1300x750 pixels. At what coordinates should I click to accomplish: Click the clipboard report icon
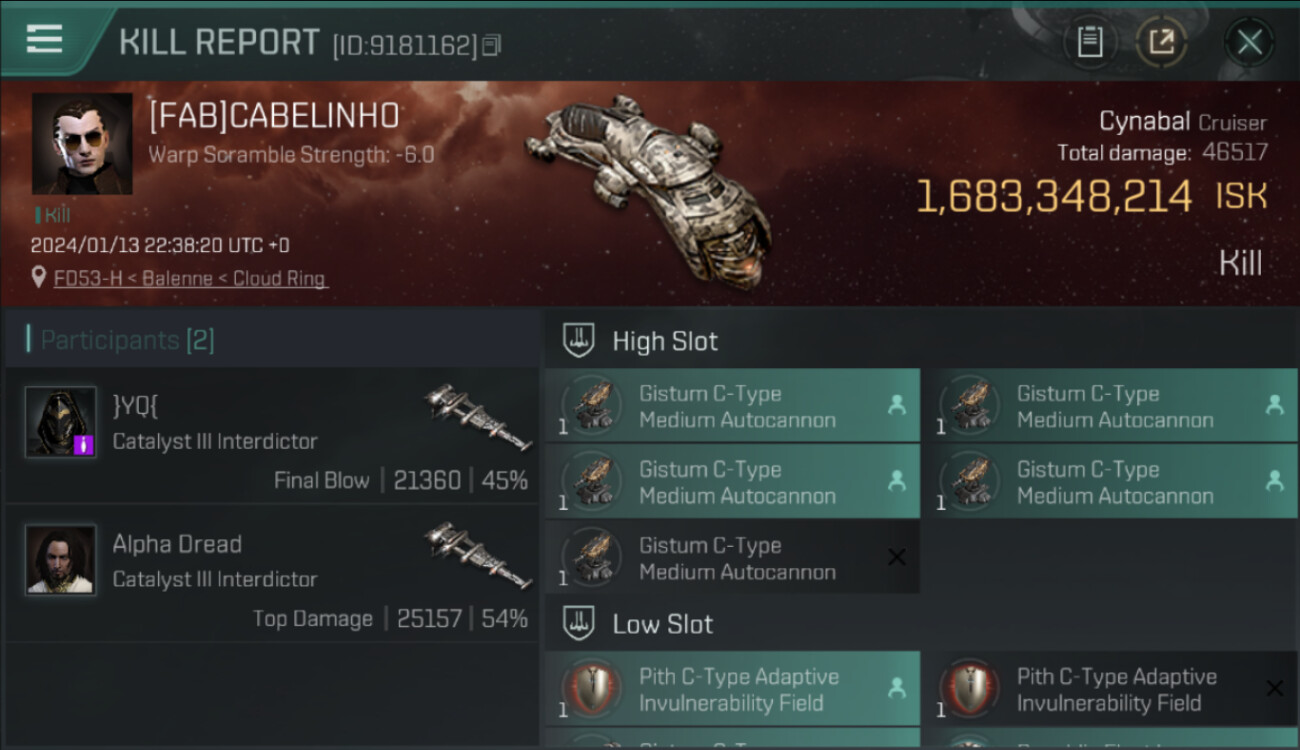[1089, 42]
